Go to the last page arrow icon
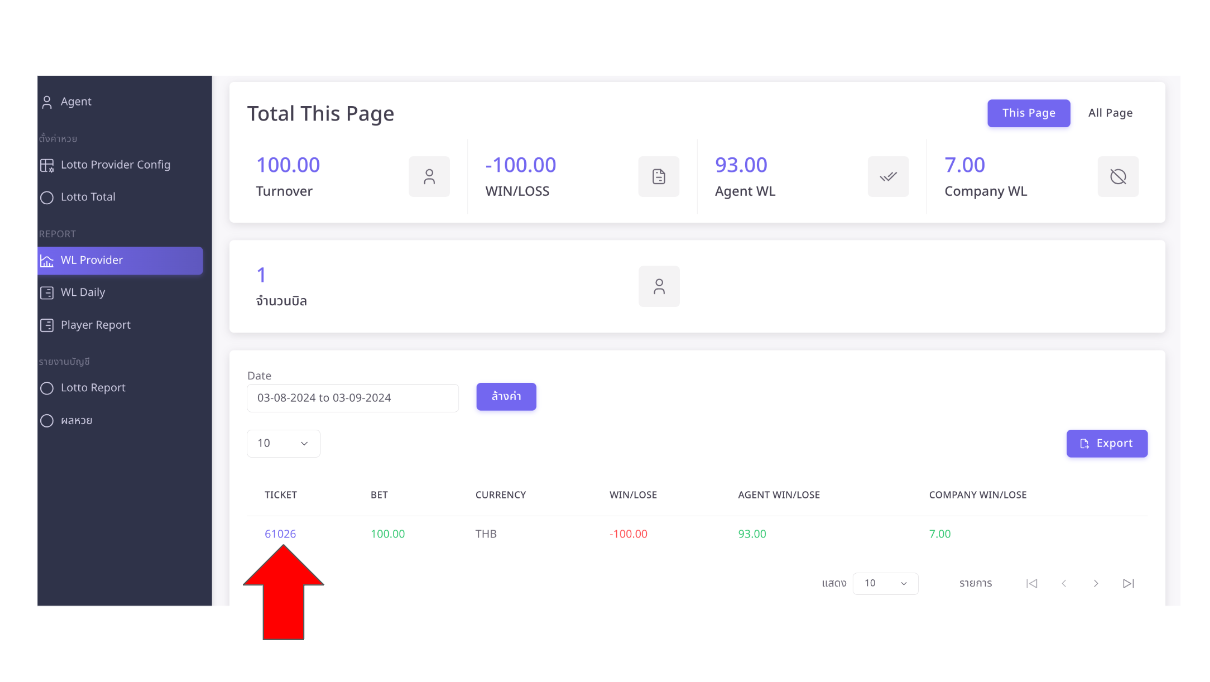 tap(1128, 584)
